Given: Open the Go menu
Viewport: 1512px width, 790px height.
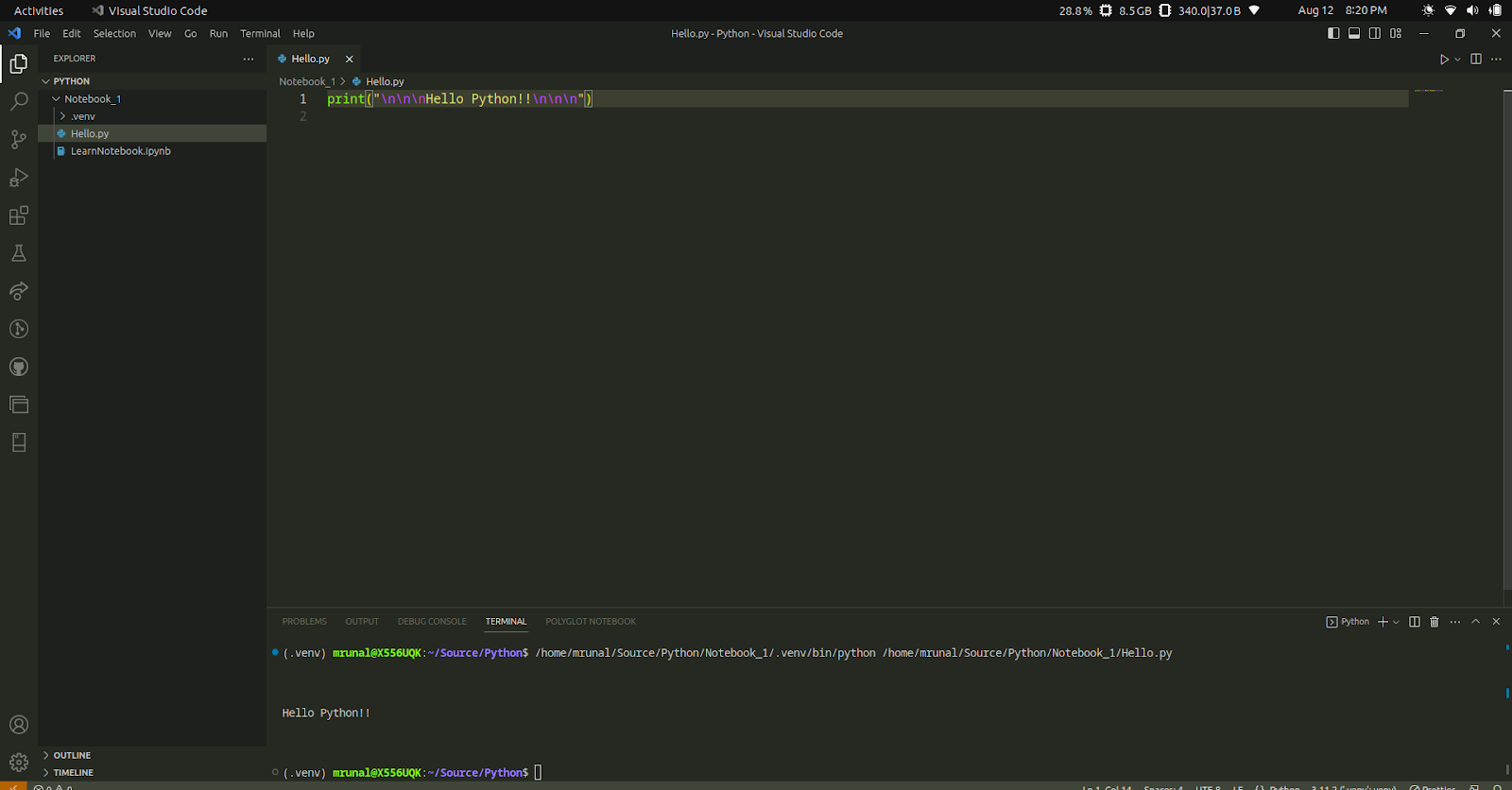Looking at the screenshot, I should pos(191,33).
